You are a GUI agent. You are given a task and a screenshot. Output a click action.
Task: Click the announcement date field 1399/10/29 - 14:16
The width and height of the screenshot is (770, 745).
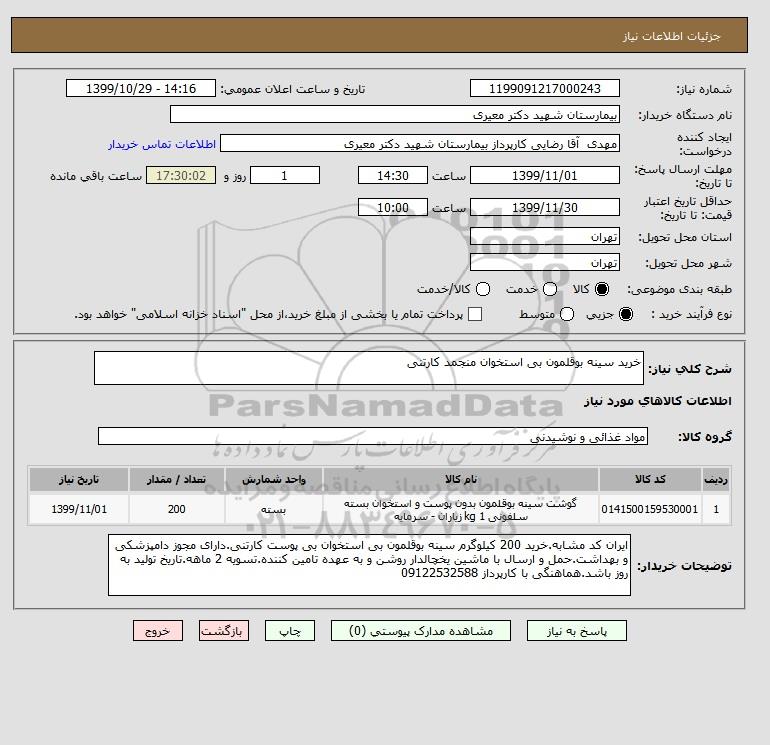click(141, 88)
